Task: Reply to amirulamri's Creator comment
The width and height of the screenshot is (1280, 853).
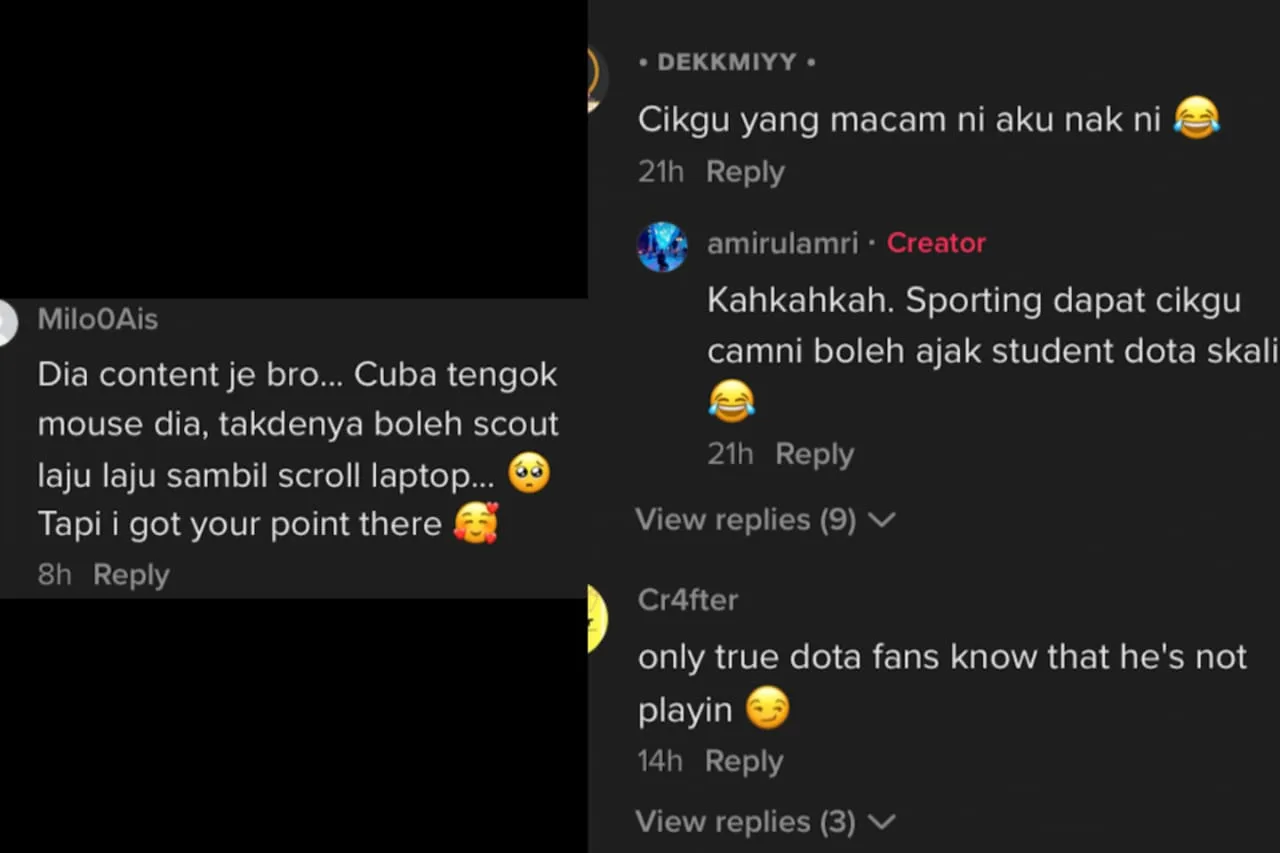Action: pos(814,454)
